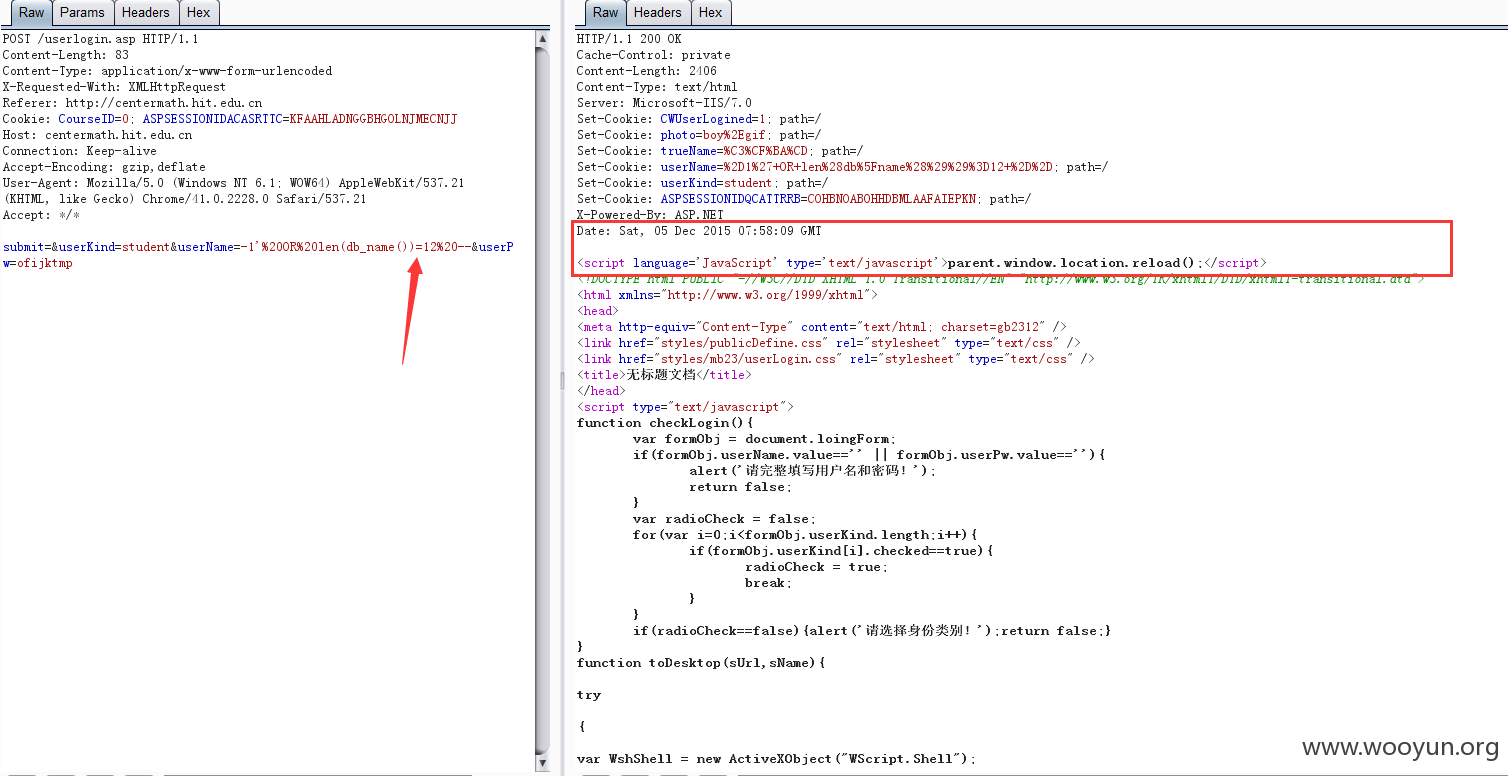Click the meta http-equiv charset=gb2312 line
1508x776 pixels.
pos(822,327)
